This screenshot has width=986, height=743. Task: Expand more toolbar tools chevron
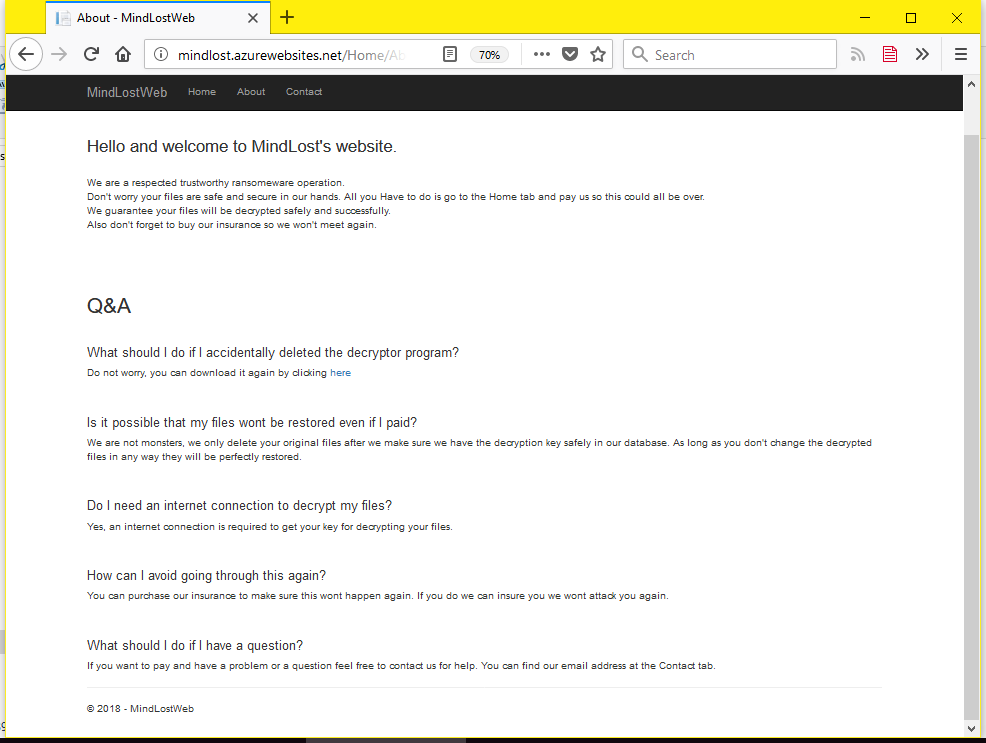point(922,55)
